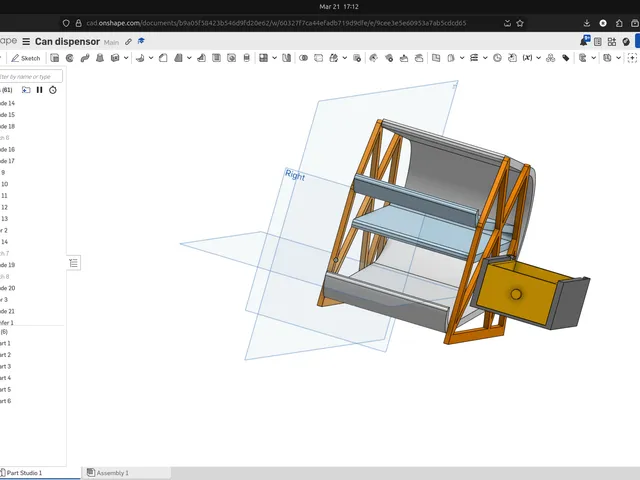This screenshot has width=640, height=480.
Task: Select the Move face tool
Action: point(404,58)
